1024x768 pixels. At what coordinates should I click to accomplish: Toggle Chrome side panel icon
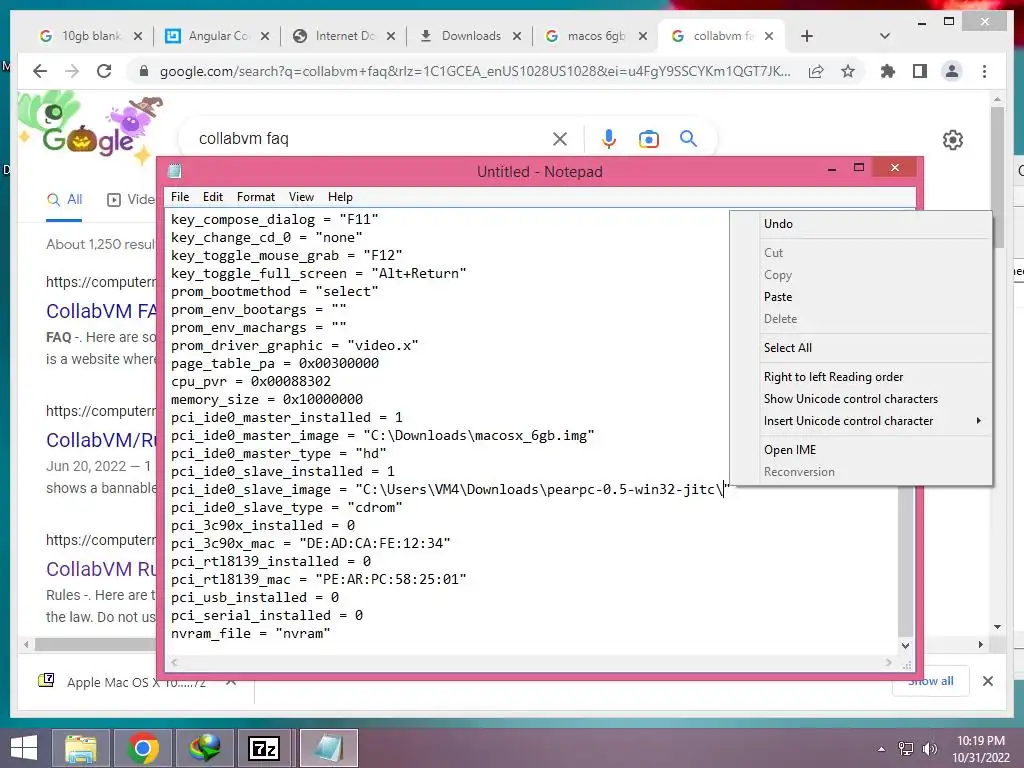coord(920,71)
